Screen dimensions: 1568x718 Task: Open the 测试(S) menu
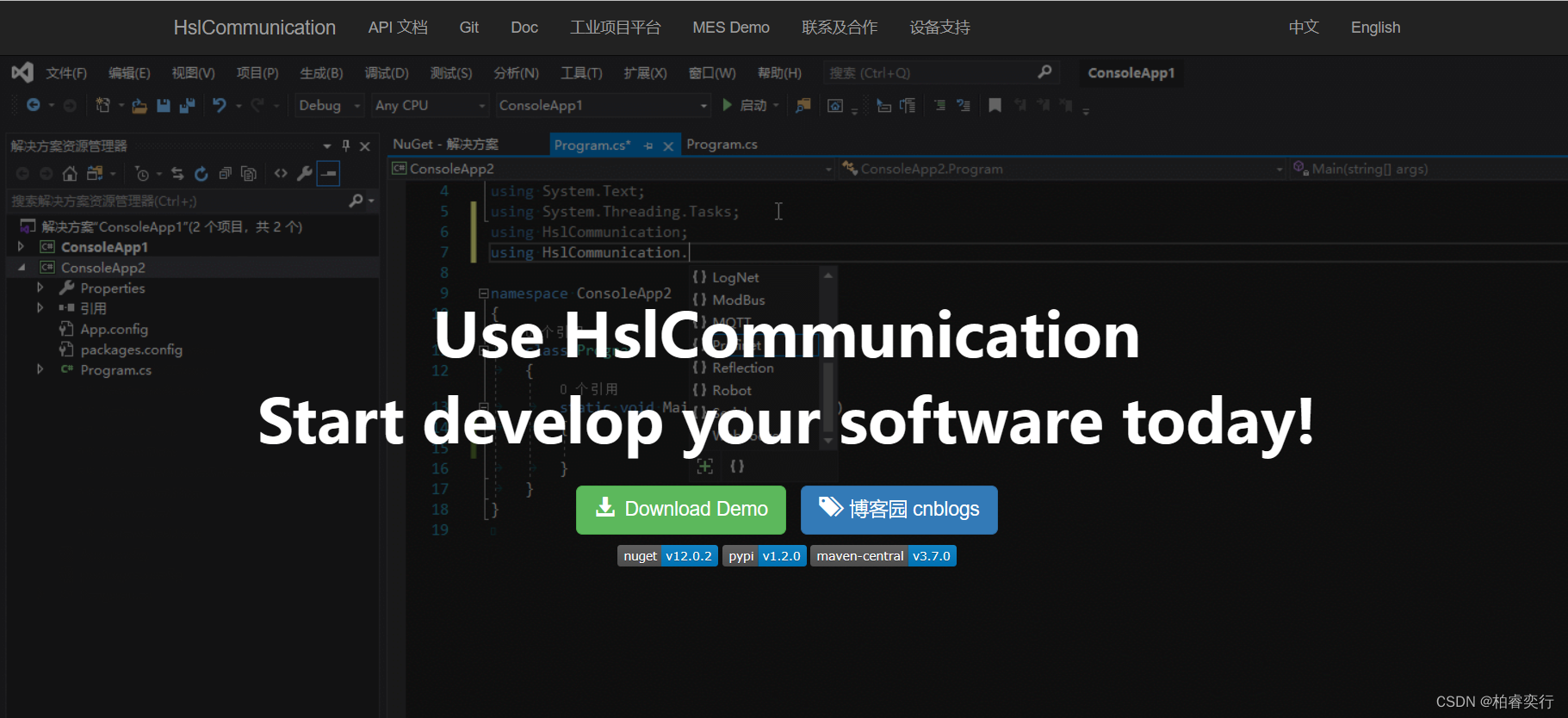451,73
